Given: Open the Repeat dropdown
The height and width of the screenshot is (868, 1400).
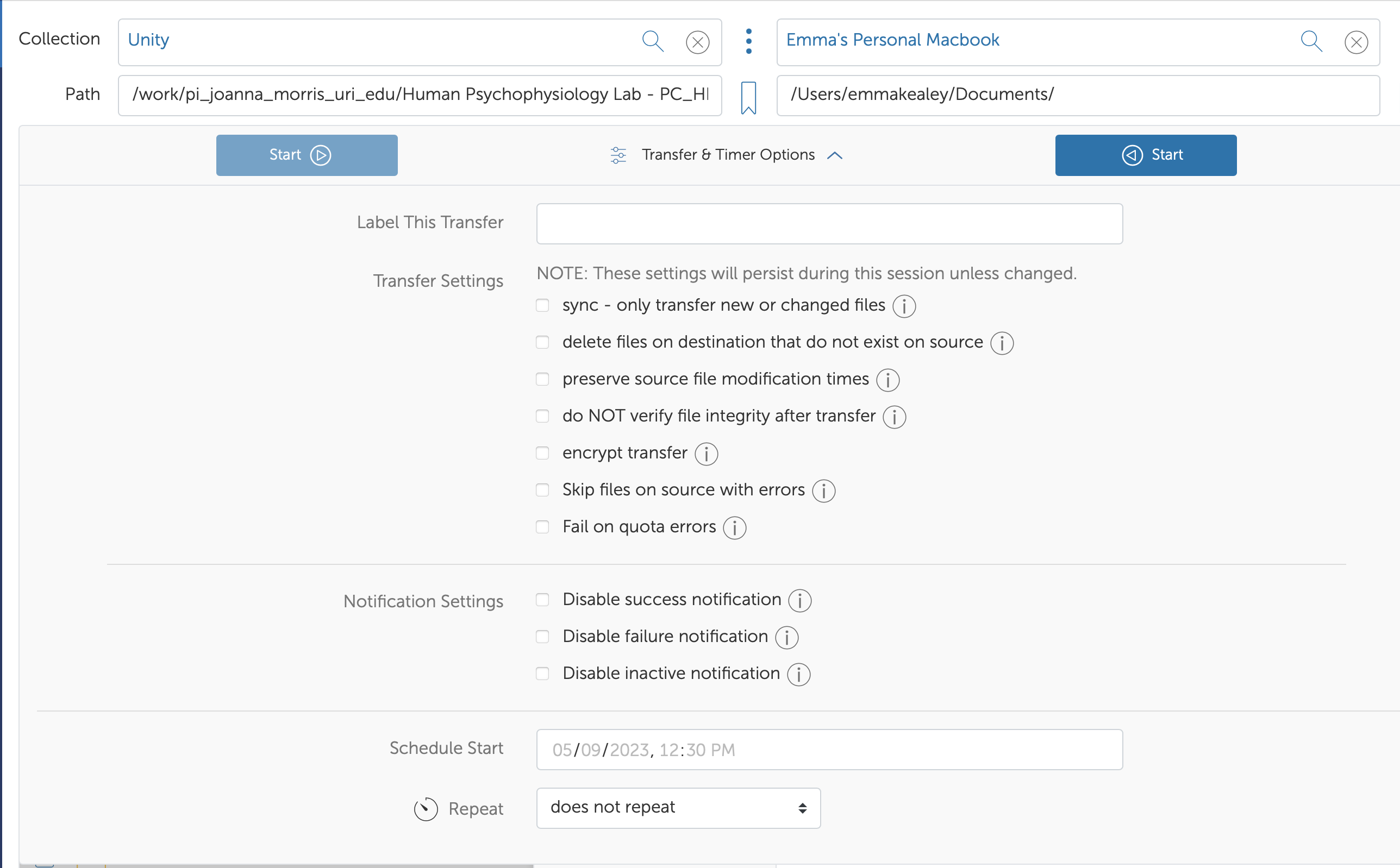Looking at the screenshot, I should click(x=678, y=808).
